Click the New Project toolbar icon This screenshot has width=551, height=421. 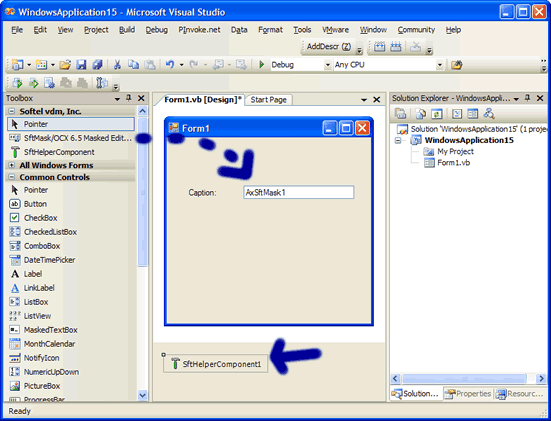[17, 65]
